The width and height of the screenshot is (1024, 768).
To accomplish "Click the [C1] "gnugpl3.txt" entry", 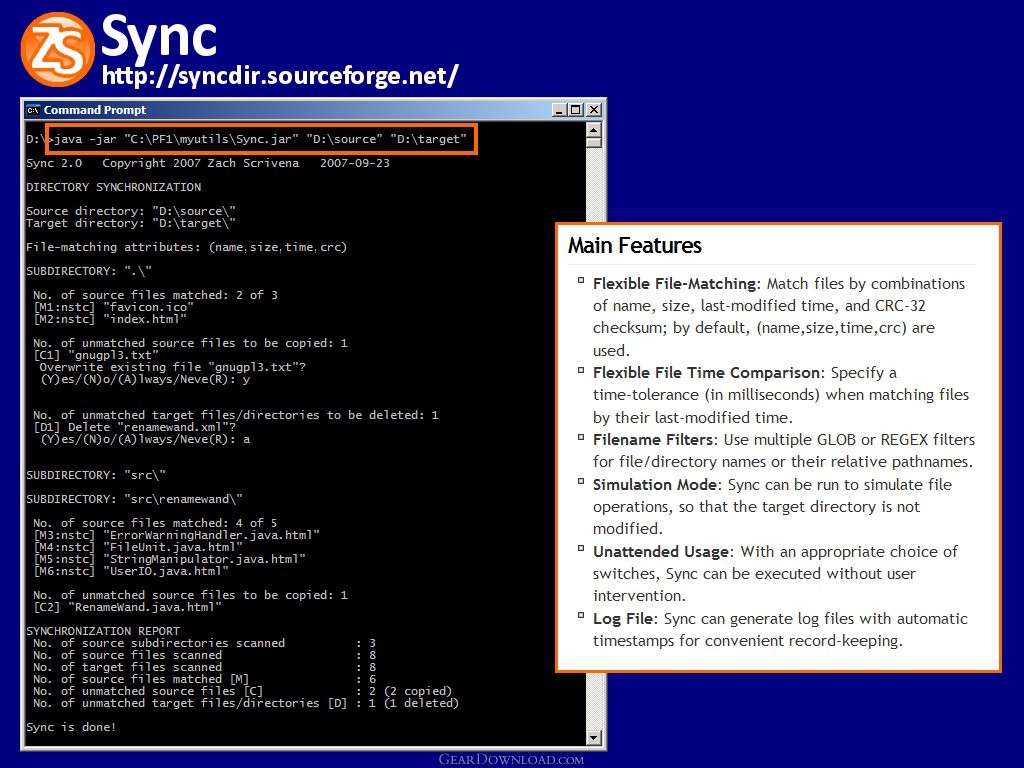I will [x=96, y=355].
